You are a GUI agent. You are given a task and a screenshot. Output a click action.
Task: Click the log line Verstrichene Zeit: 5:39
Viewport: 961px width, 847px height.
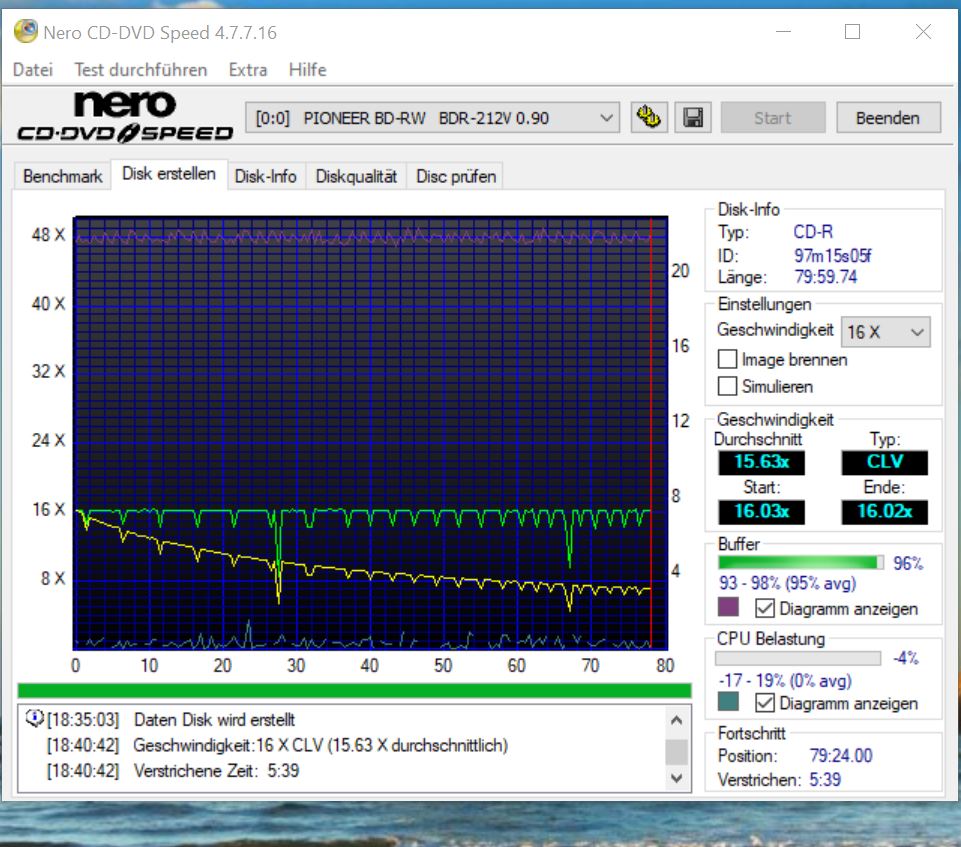216,770
